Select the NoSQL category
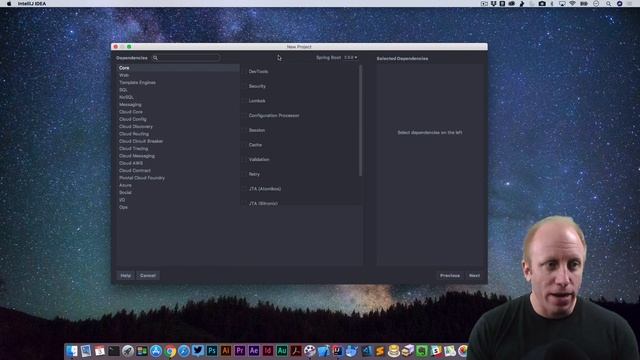This screenshot has height=360, width=640. (178, 97)
